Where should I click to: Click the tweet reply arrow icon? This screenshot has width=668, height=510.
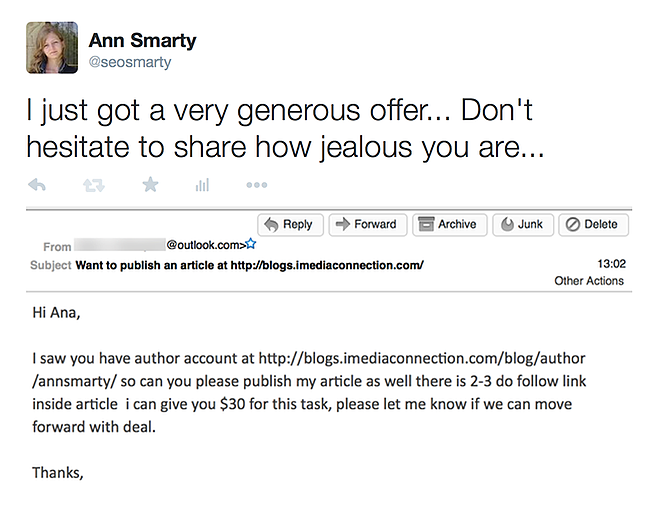click(x=37, y=185)
